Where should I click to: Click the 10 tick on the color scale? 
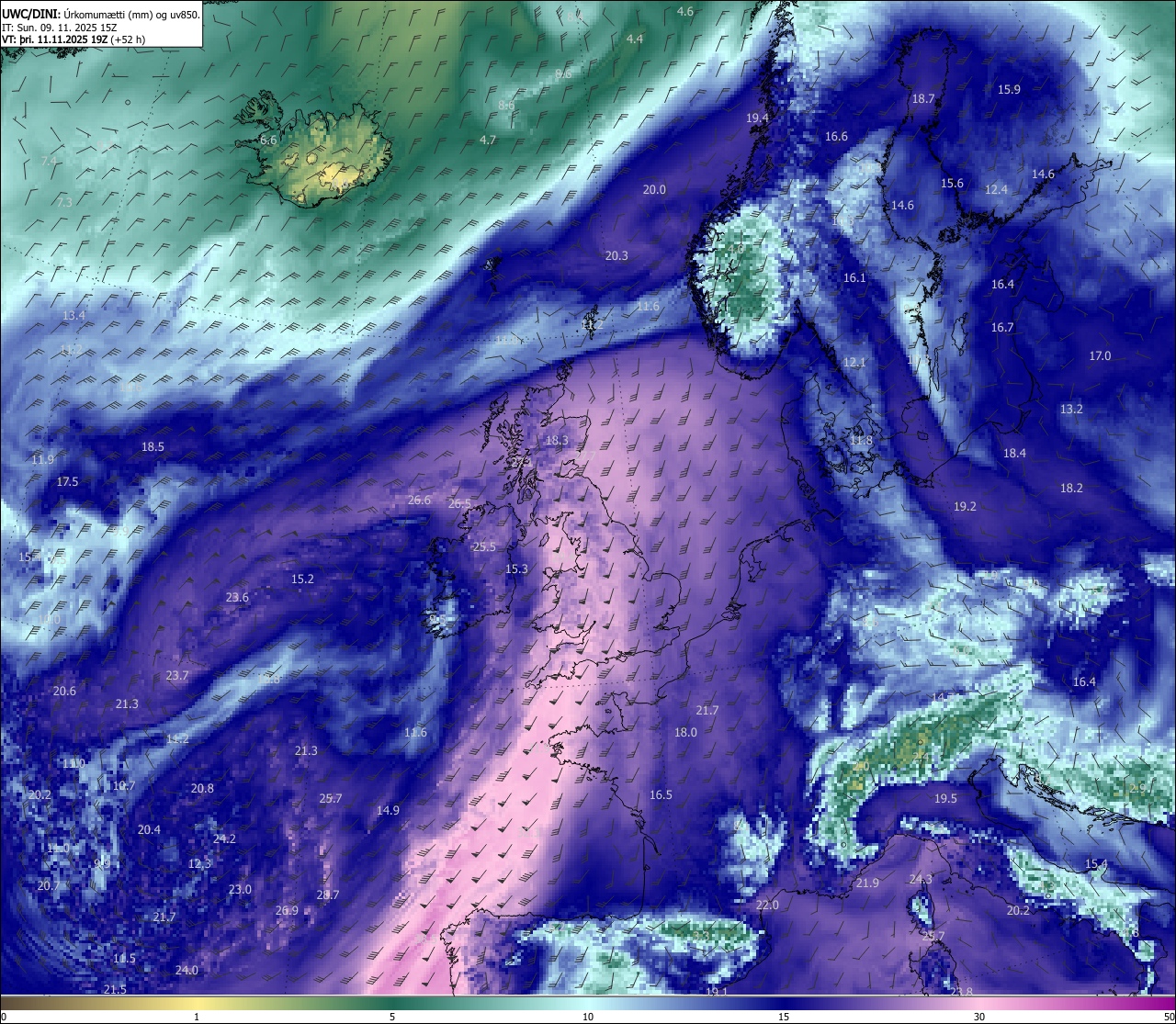pos(588,1017)
